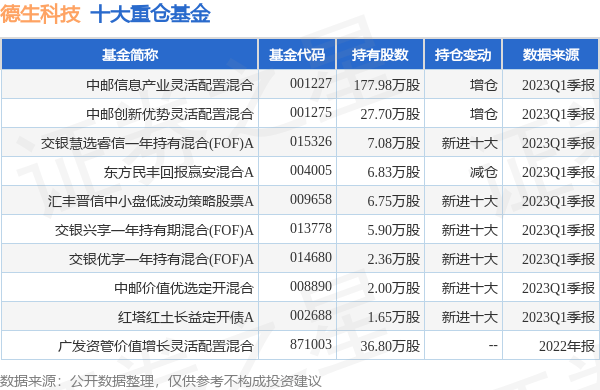Click 2023Q1季报 in the 008890 row
Viewport: 600px width, 390px height.
(558, 288)
